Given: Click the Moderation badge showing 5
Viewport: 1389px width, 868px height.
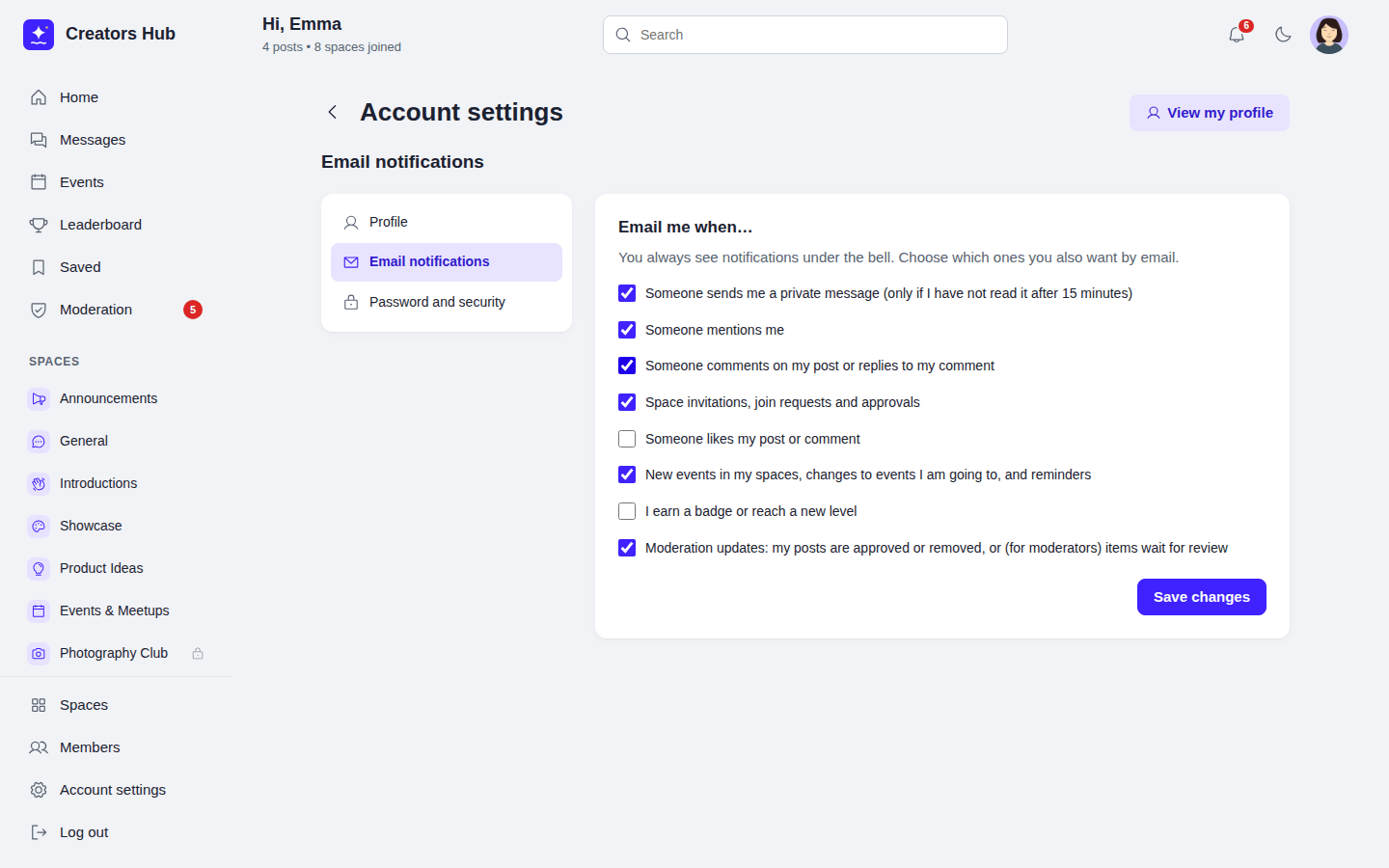Looking at the screenshot, I should [193, 310].
